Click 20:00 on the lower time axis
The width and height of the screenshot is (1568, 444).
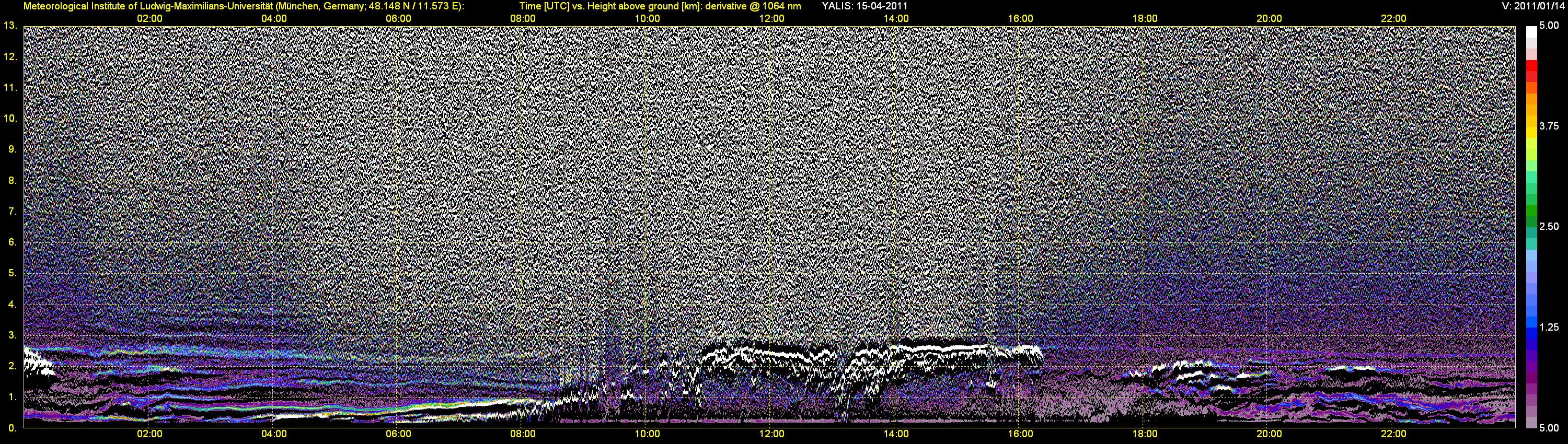coord(1269,434)
